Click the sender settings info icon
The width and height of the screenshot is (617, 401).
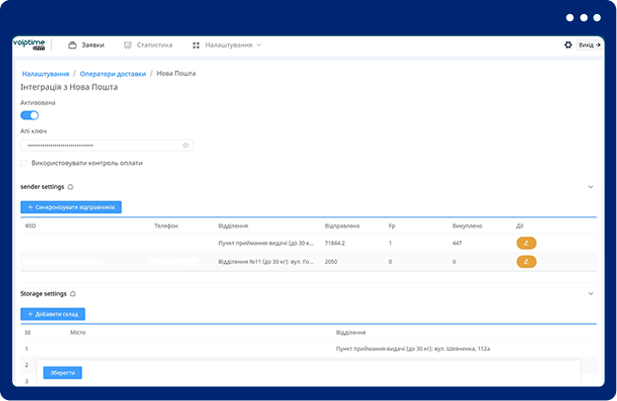[70, 187]
